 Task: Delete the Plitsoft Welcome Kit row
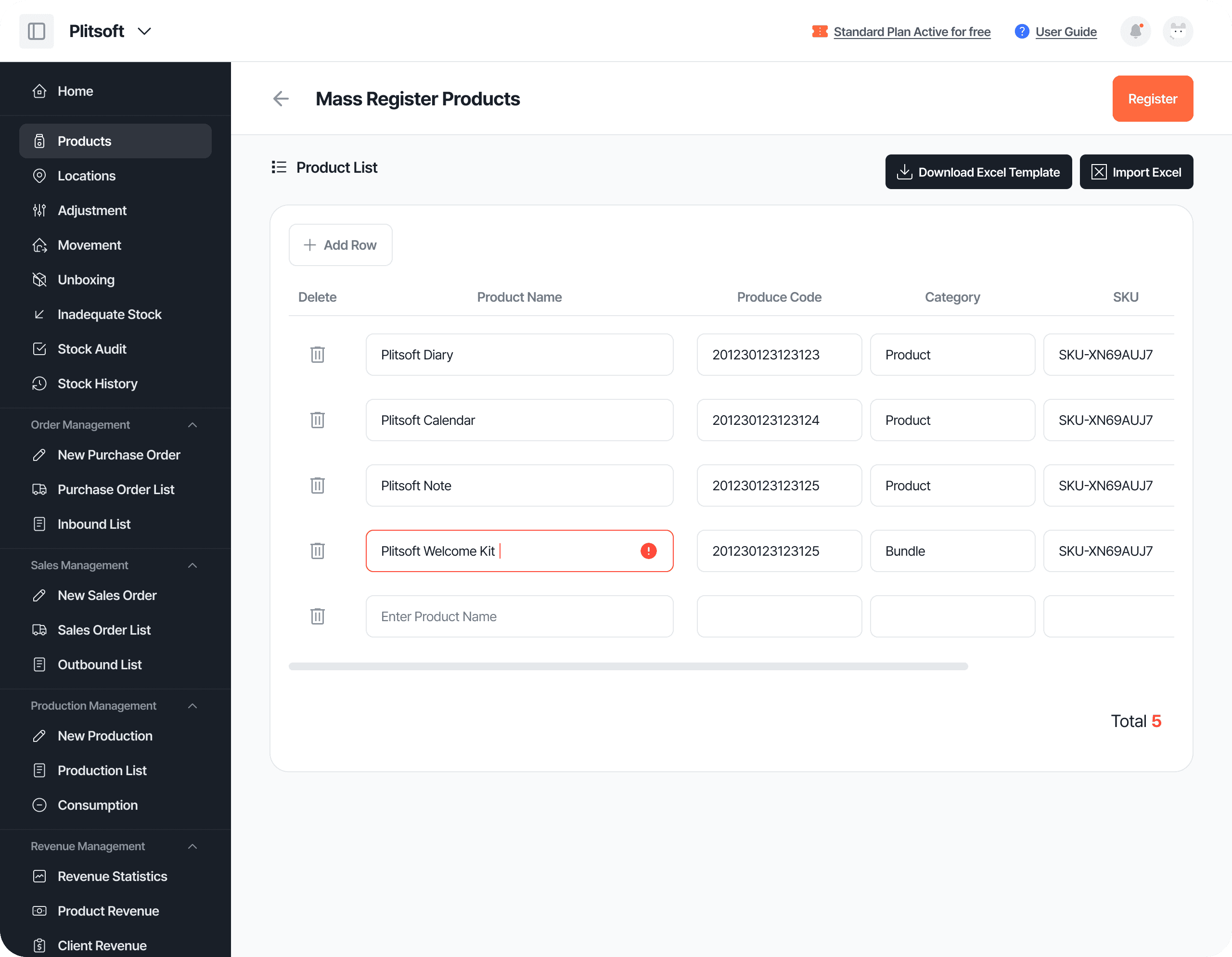[318, 551]
